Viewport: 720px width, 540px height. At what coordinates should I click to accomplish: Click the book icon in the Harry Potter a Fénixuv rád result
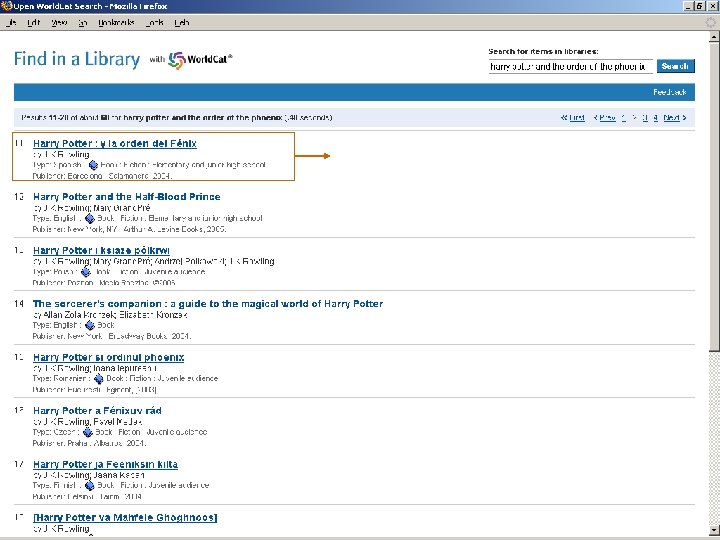pos(88,432)
